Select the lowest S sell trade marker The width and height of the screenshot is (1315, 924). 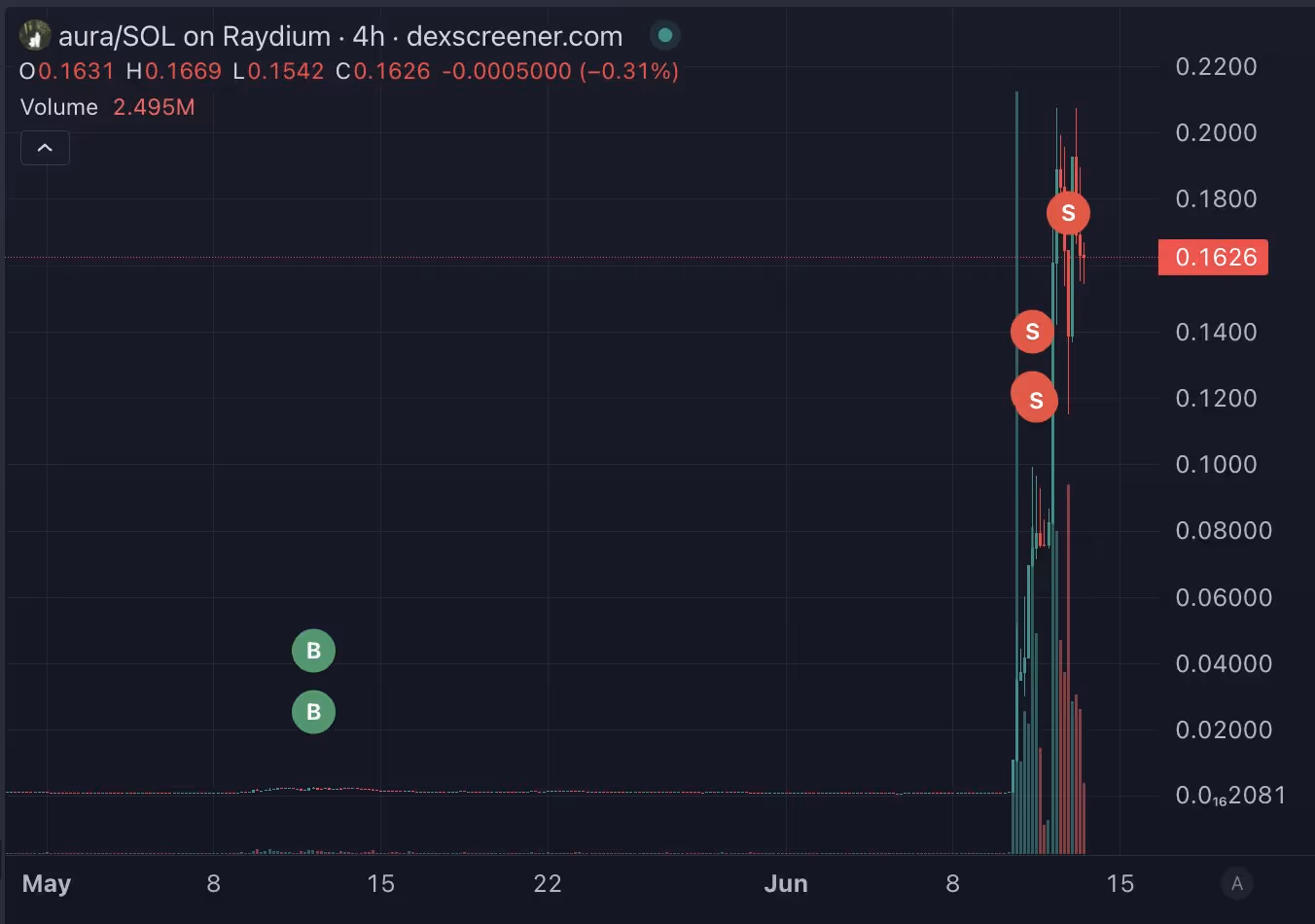click(x=1034, y=397)
